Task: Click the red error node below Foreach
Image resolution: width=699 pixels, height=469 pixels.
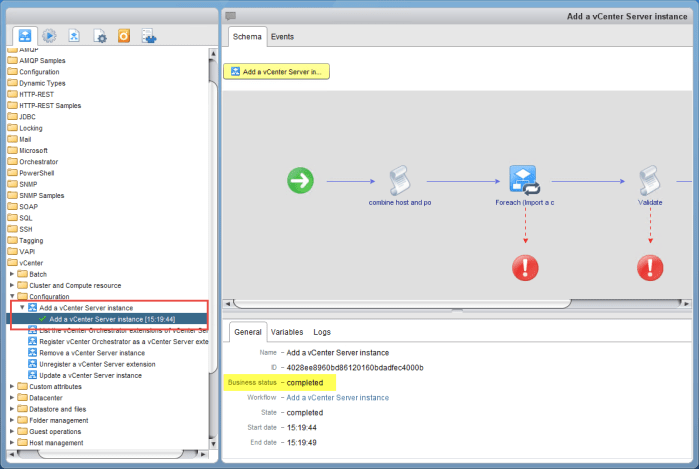Action: point(525,268)
